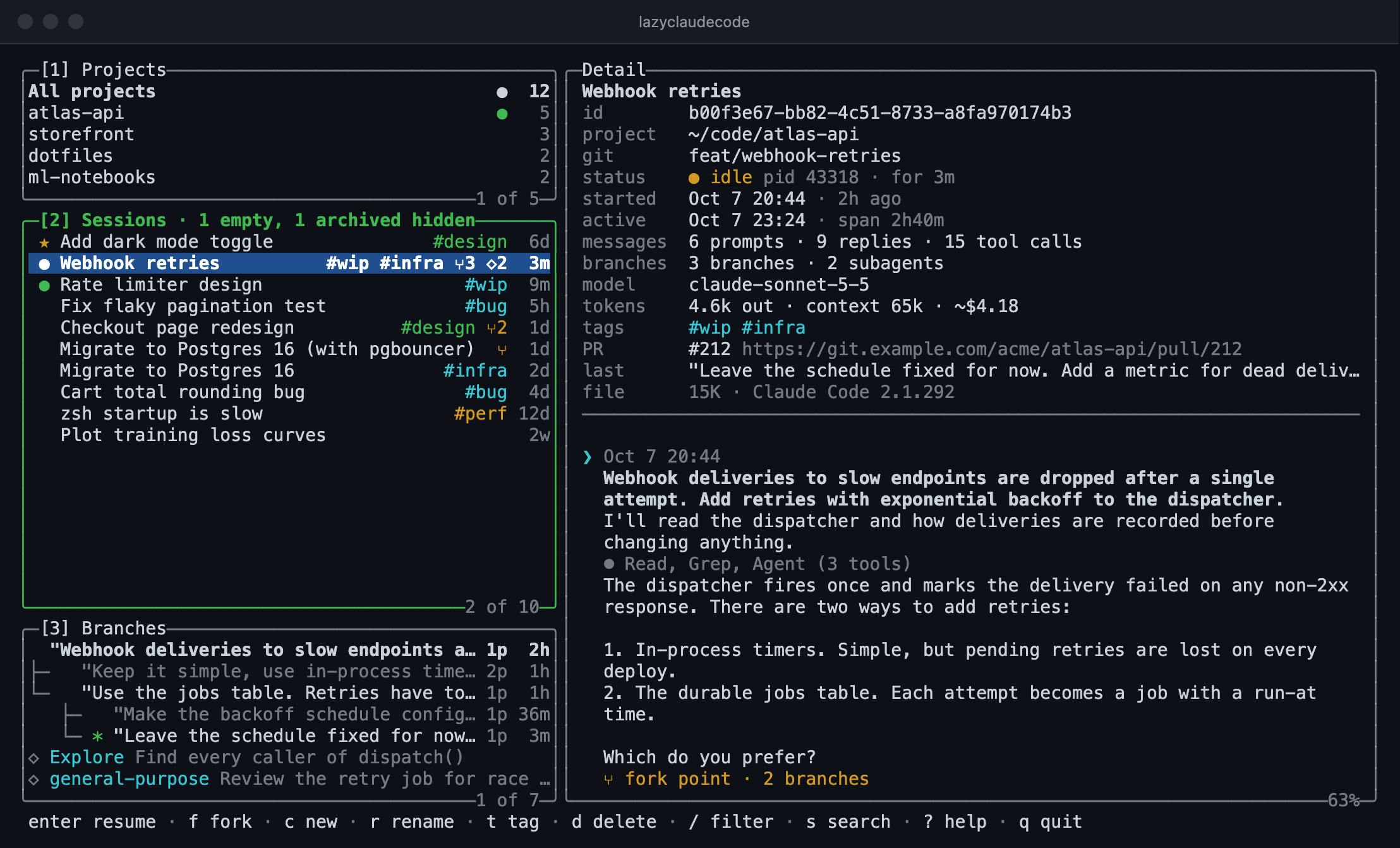The width and height of the screenshot is (1400, 848).
Task: Click the fork point 2 branches label
Action: [747, 779]
